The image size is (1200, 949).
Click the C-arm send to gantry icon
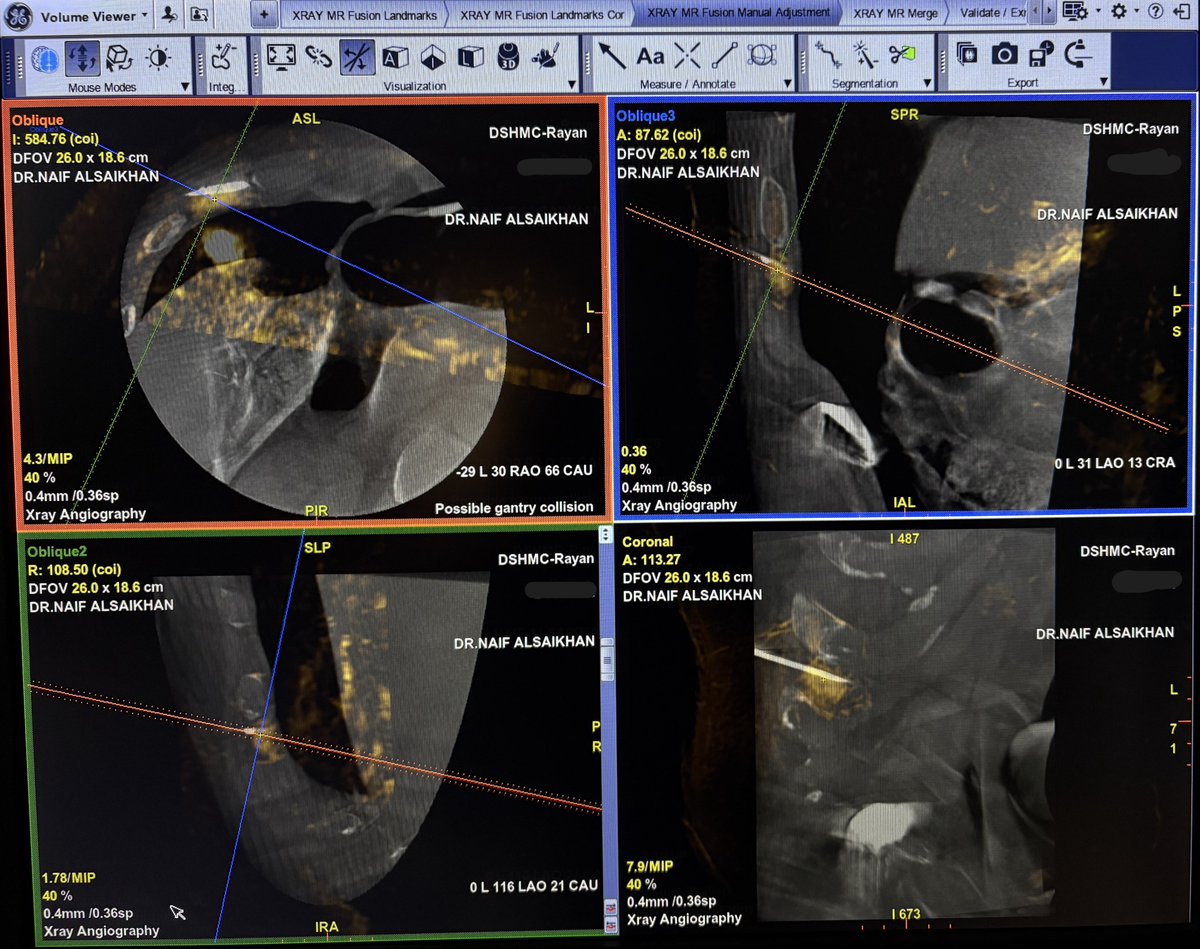pos(1080,53)
